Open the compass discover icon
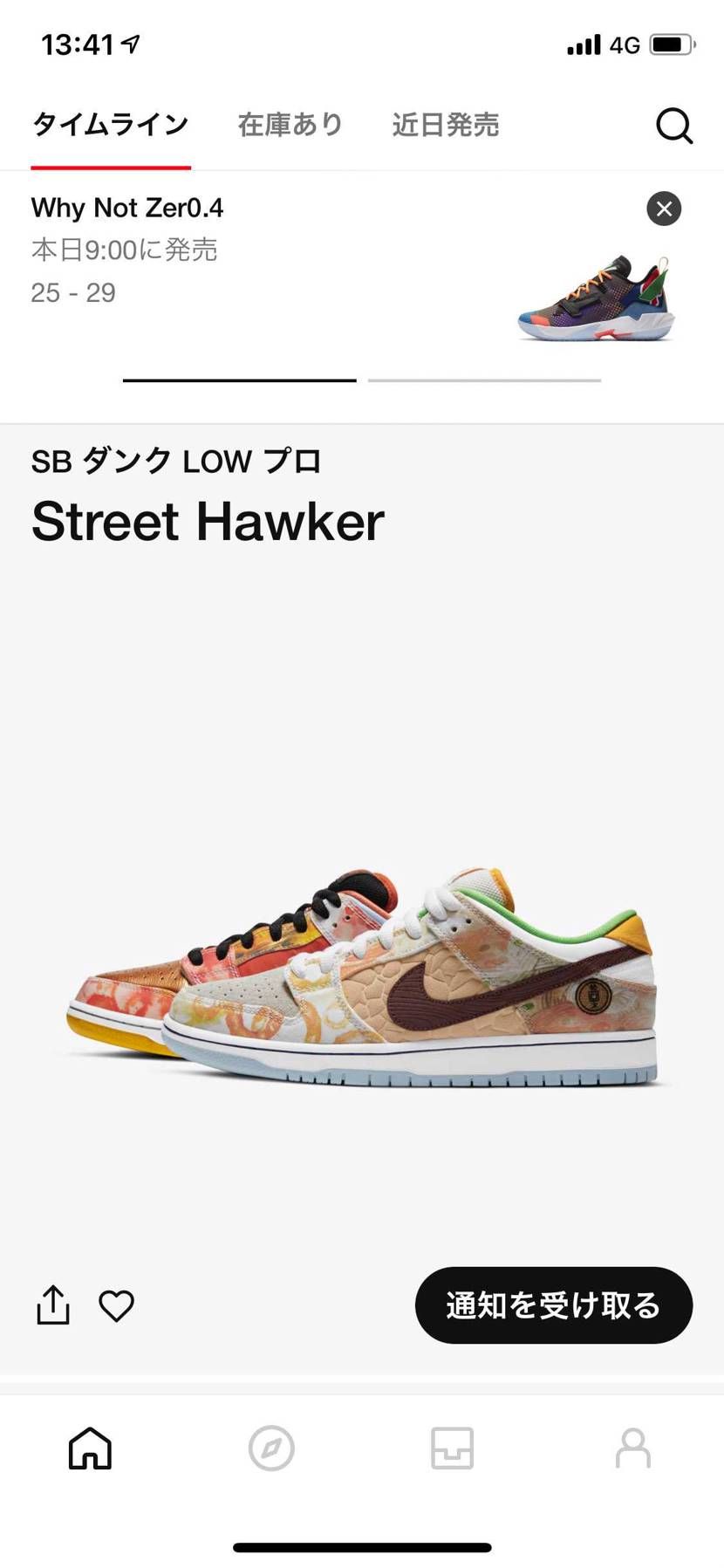Screen dimensions: 724x1568 [271, 1448]
